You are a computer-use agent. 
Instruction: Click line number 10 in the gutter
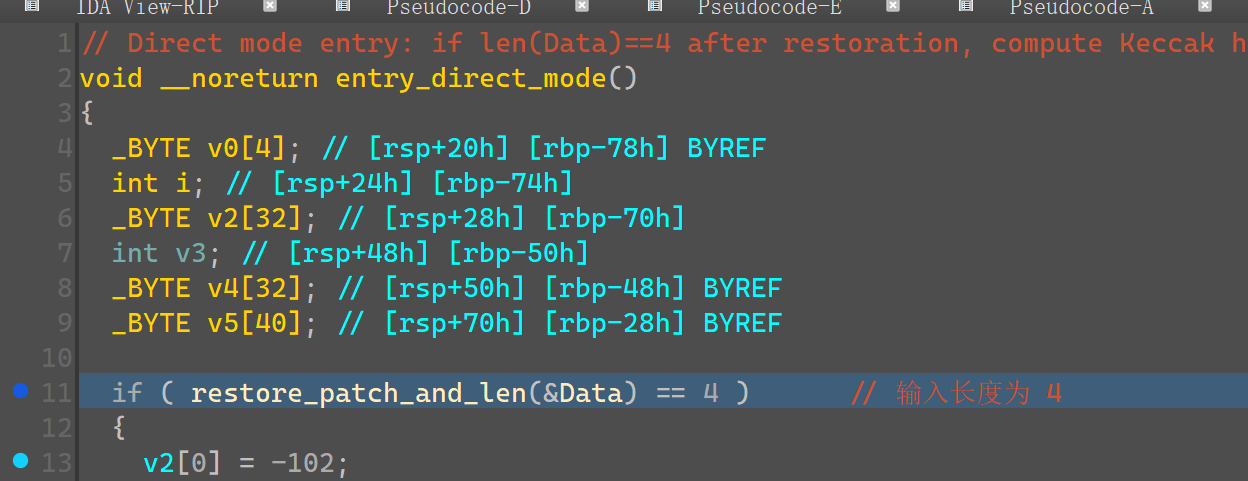click(57, 358)
